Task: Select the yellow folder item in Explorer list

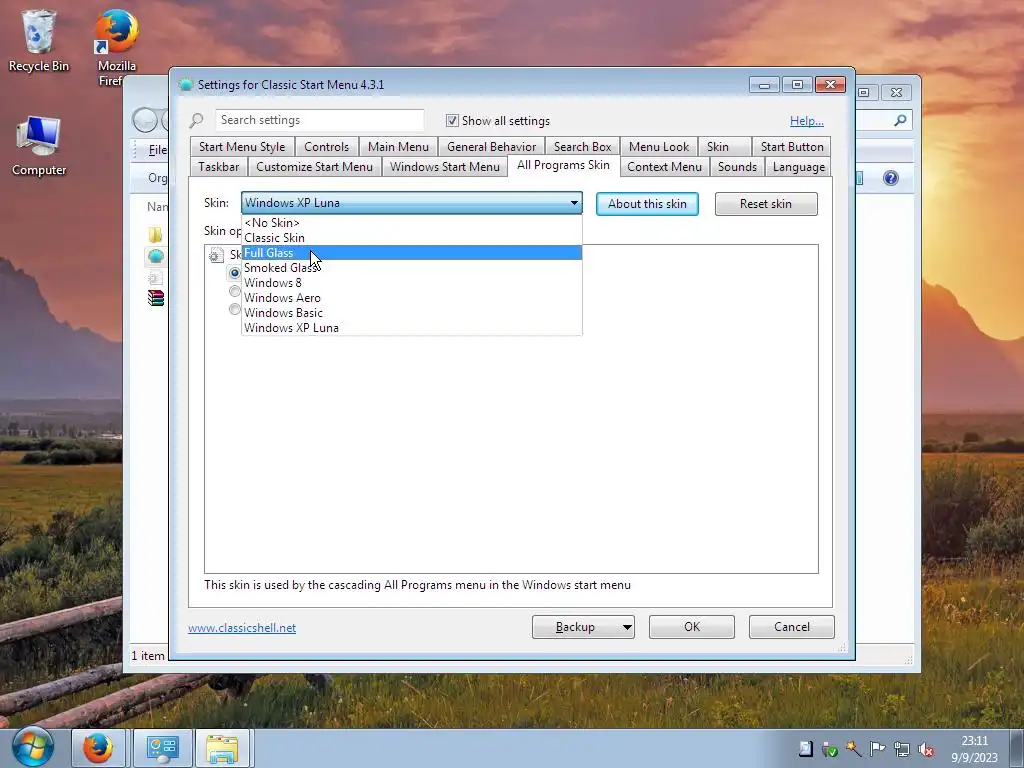Action: click(155, 234)
